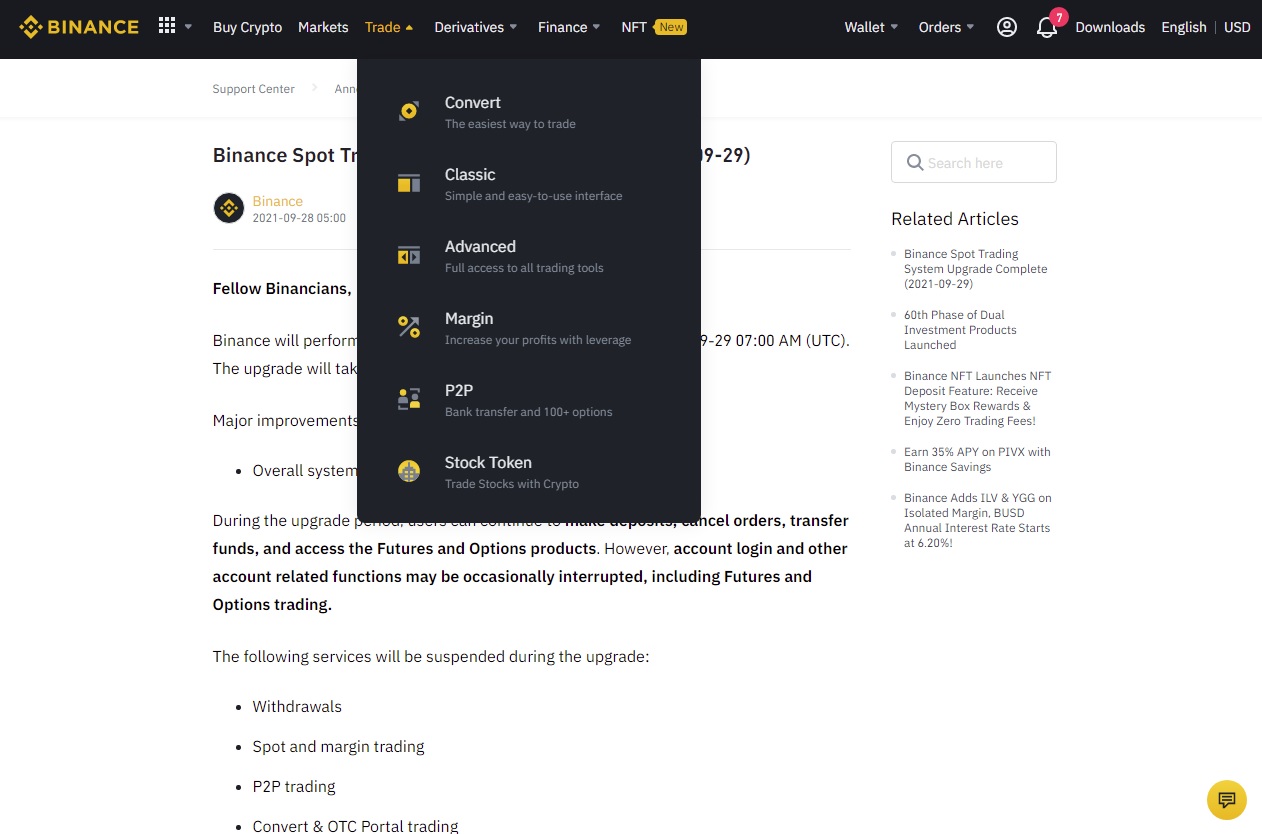
Task: Select Convert, the easiest way to trade
Action: (528, 111)
